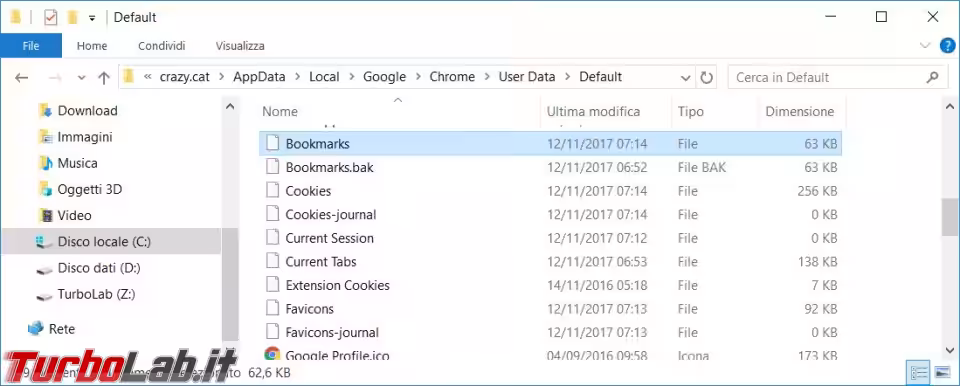Click the User Data breadcrumb segment

pyautogui.click(x=527, y=77)
